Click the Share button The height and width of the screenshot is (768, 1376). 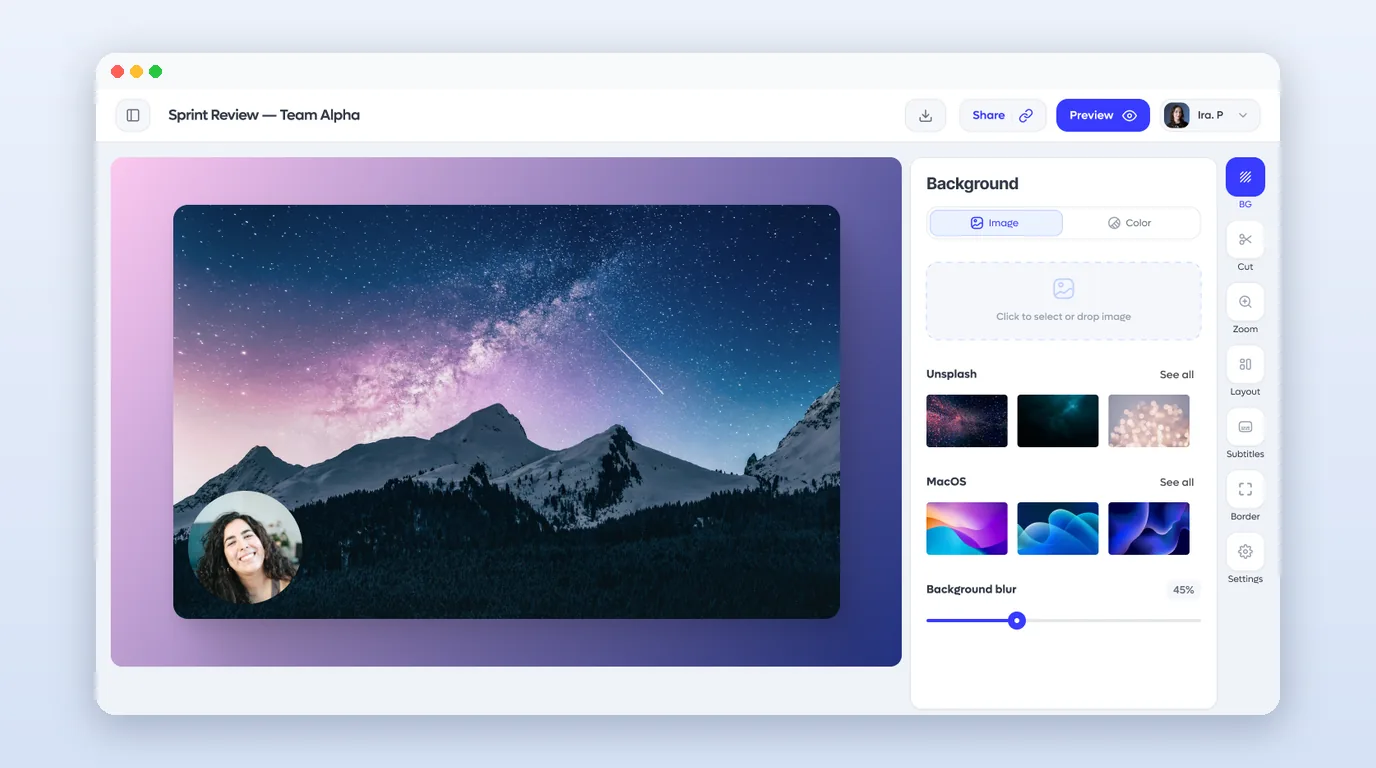(x=1003, y=115)
